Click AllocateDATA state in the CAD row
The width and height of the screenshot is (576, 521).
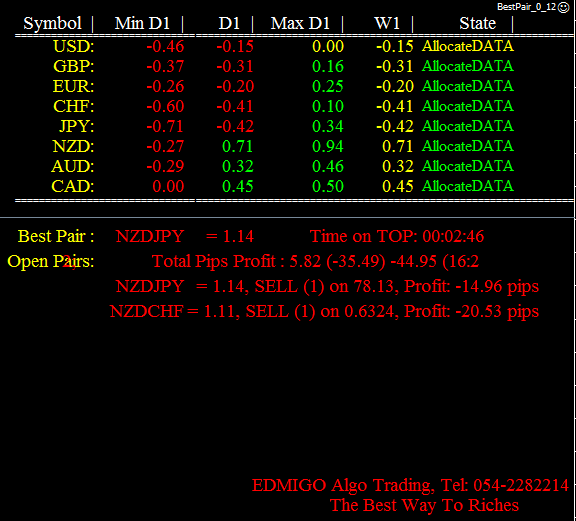(x=468, y=186)
